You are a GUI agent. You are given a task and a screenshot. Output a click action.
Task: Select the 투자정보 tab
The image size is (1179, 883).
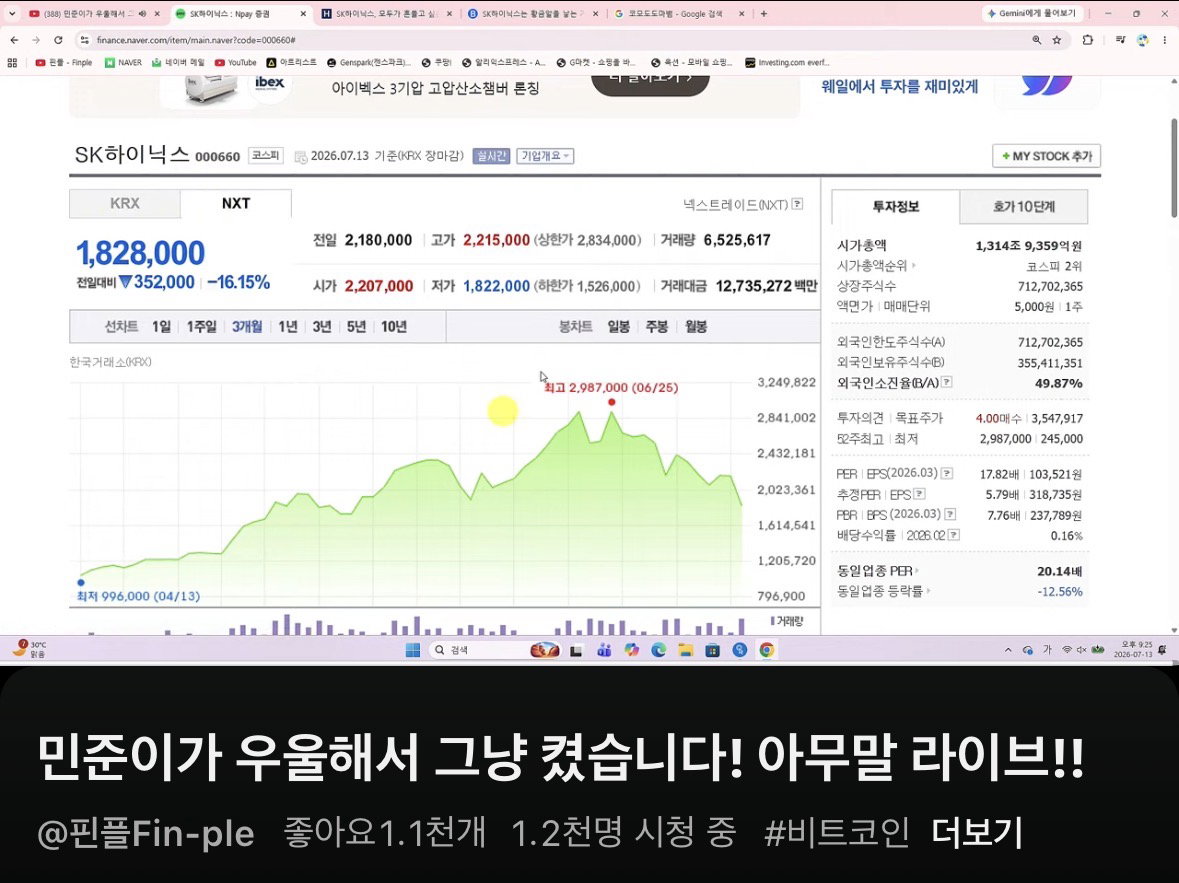[896, 206]
